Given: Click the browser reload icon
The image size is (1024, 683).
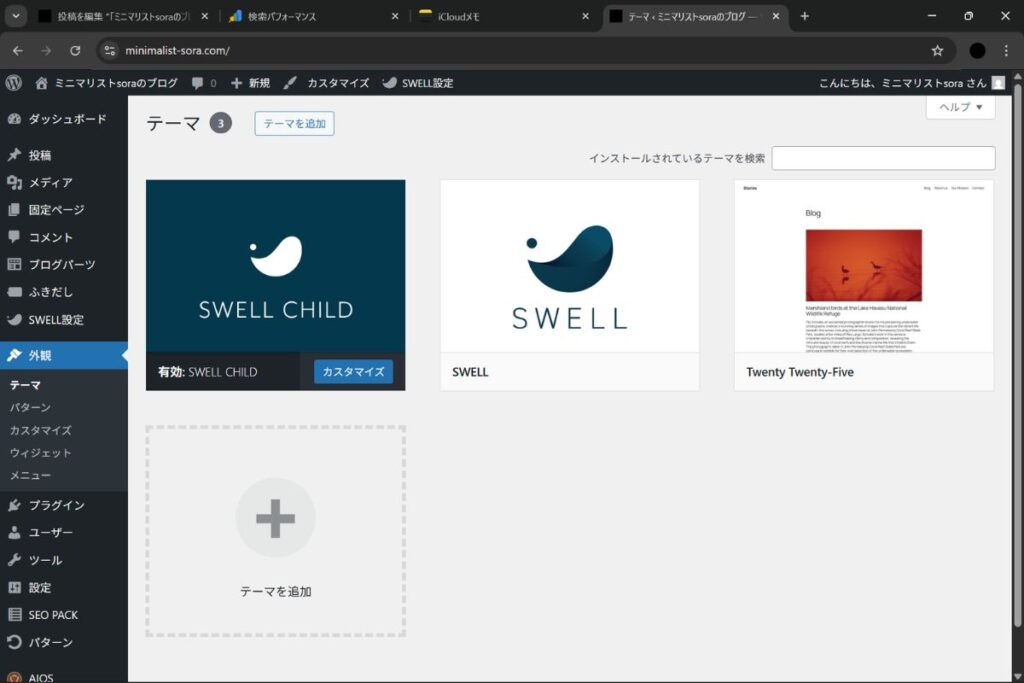Looking at the screenshot, I should pyautogui.click(x=75, y=50).
